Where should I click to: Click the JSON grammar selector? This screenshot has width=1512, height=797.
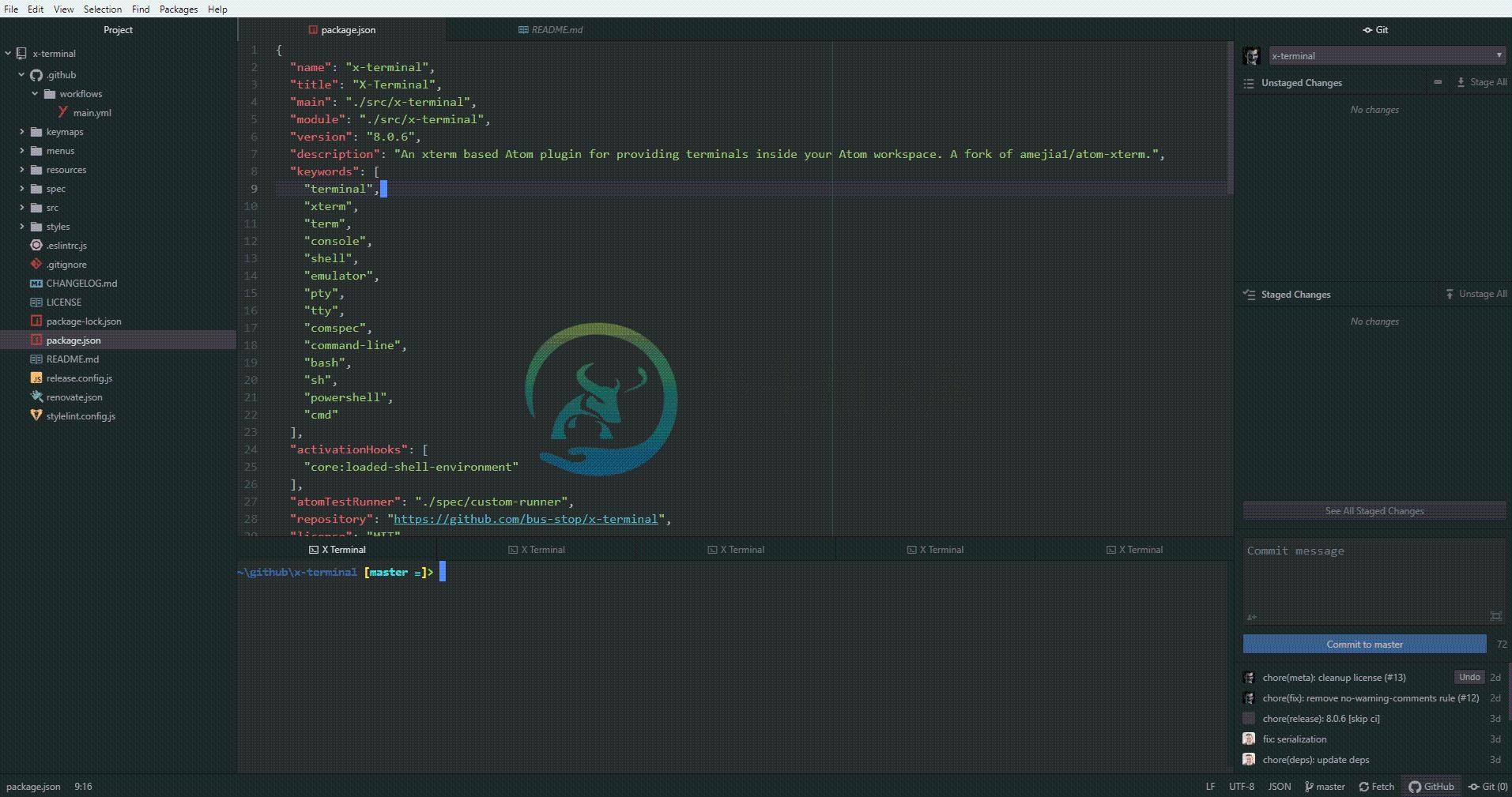[1279, 787]
